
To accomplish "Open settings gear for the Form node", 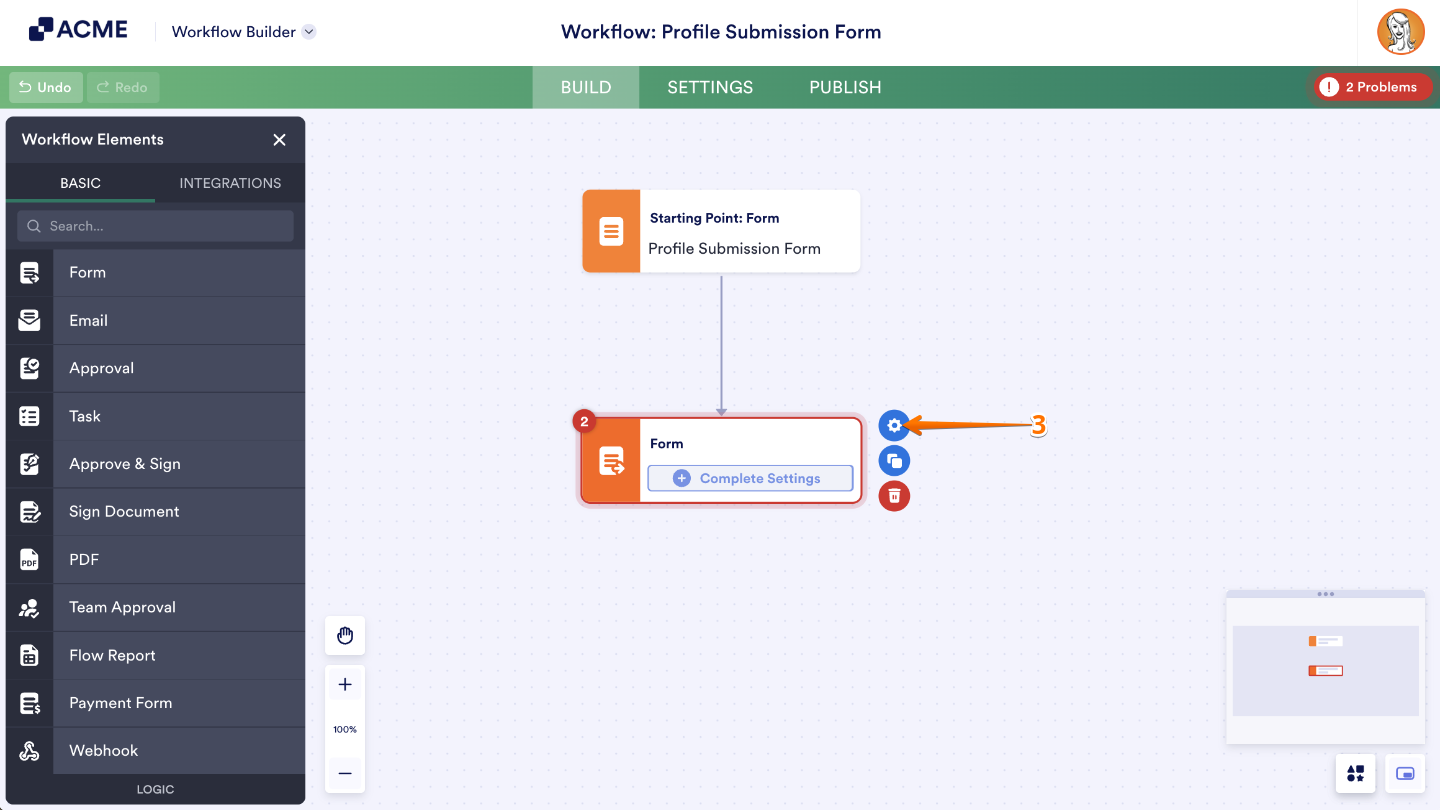I will (894, 426).
